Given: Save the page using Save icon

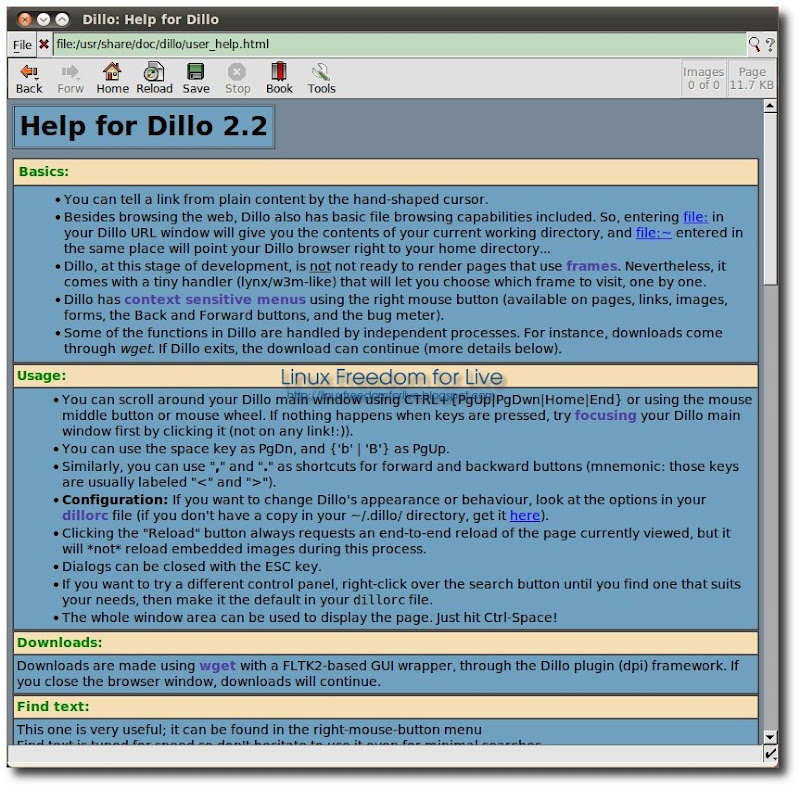Looking at the screenshot, I should click(x=196, y=77).
